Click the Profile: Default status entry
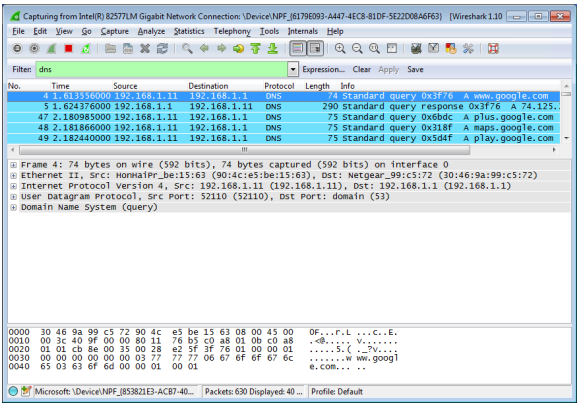The height and width of the screenshot is (409, 584). coord(337,391)
